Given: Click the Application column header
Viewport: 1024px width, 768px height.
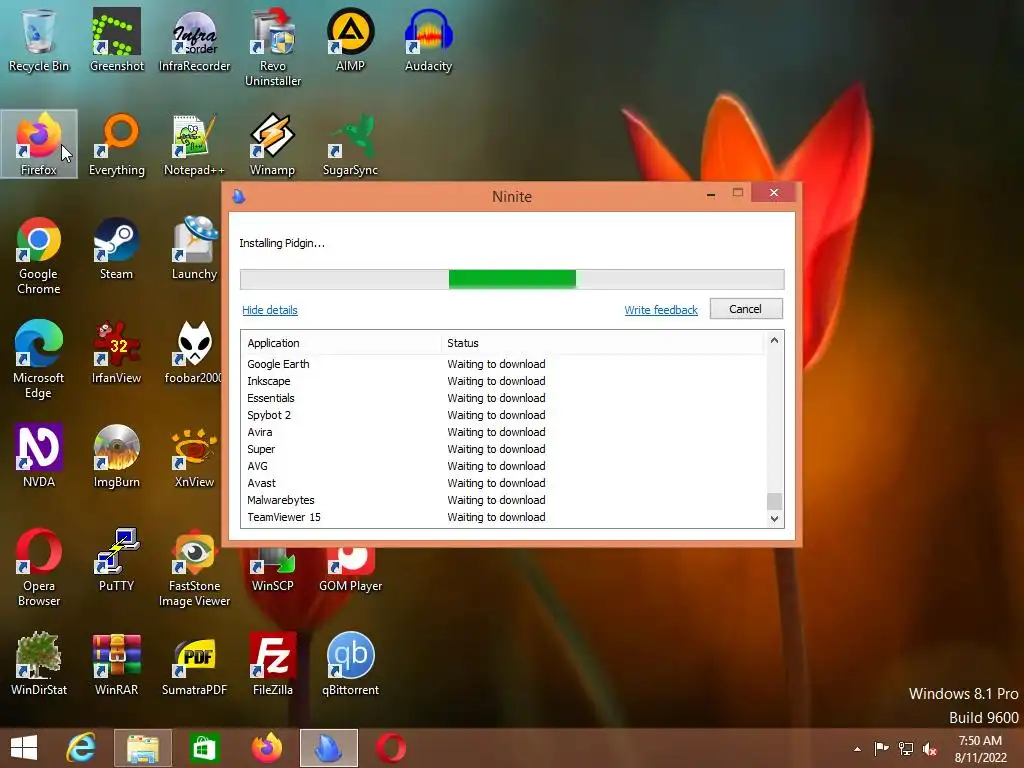Looking at the screenshot, I should click(340, 343).
